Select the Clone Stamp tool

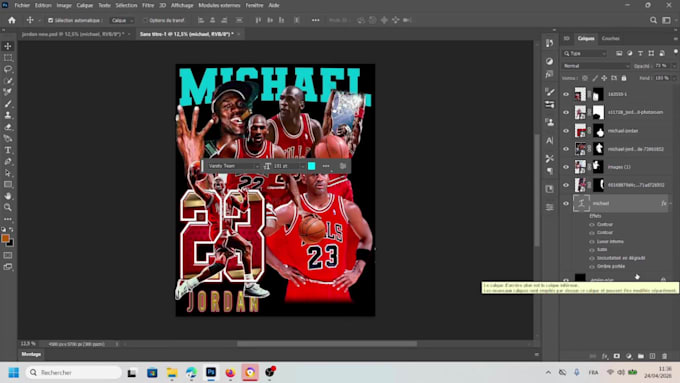pyautogui.click(x=8, y=115)
